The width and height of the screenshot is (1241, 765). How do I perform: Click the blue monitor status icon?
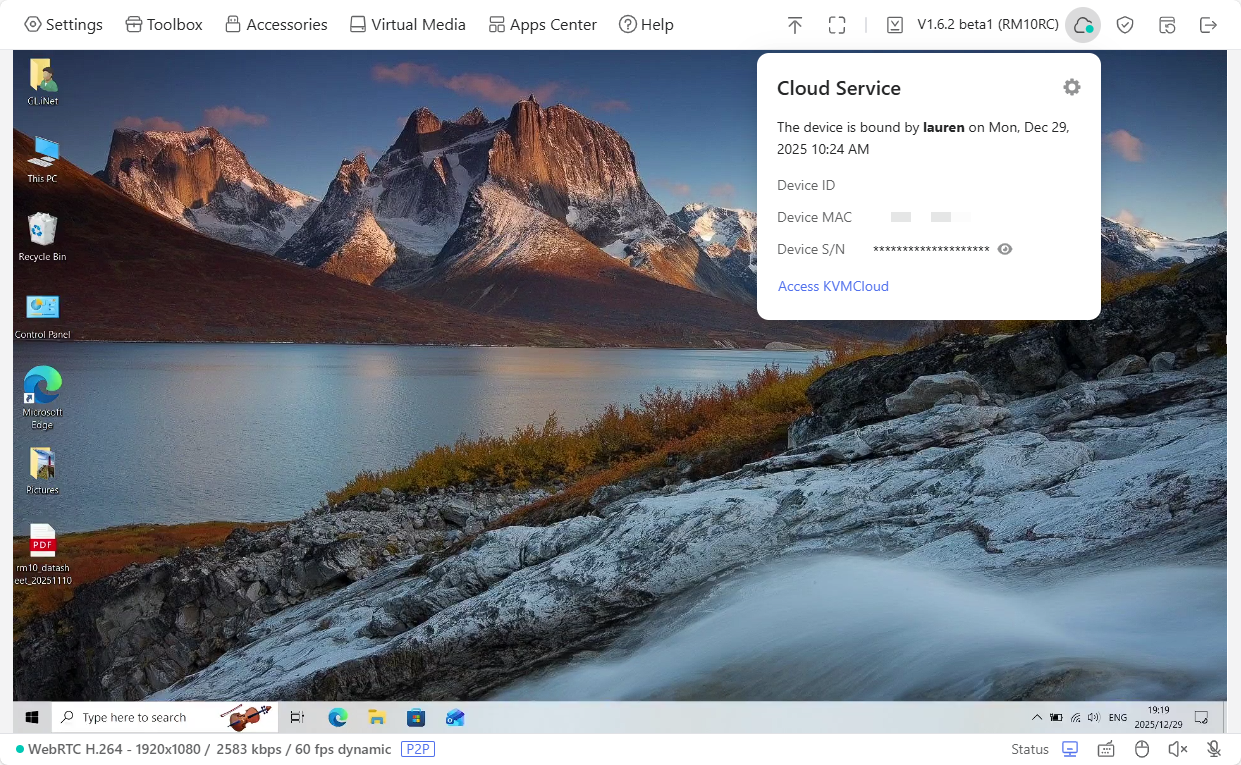[x=1070, y=749]
